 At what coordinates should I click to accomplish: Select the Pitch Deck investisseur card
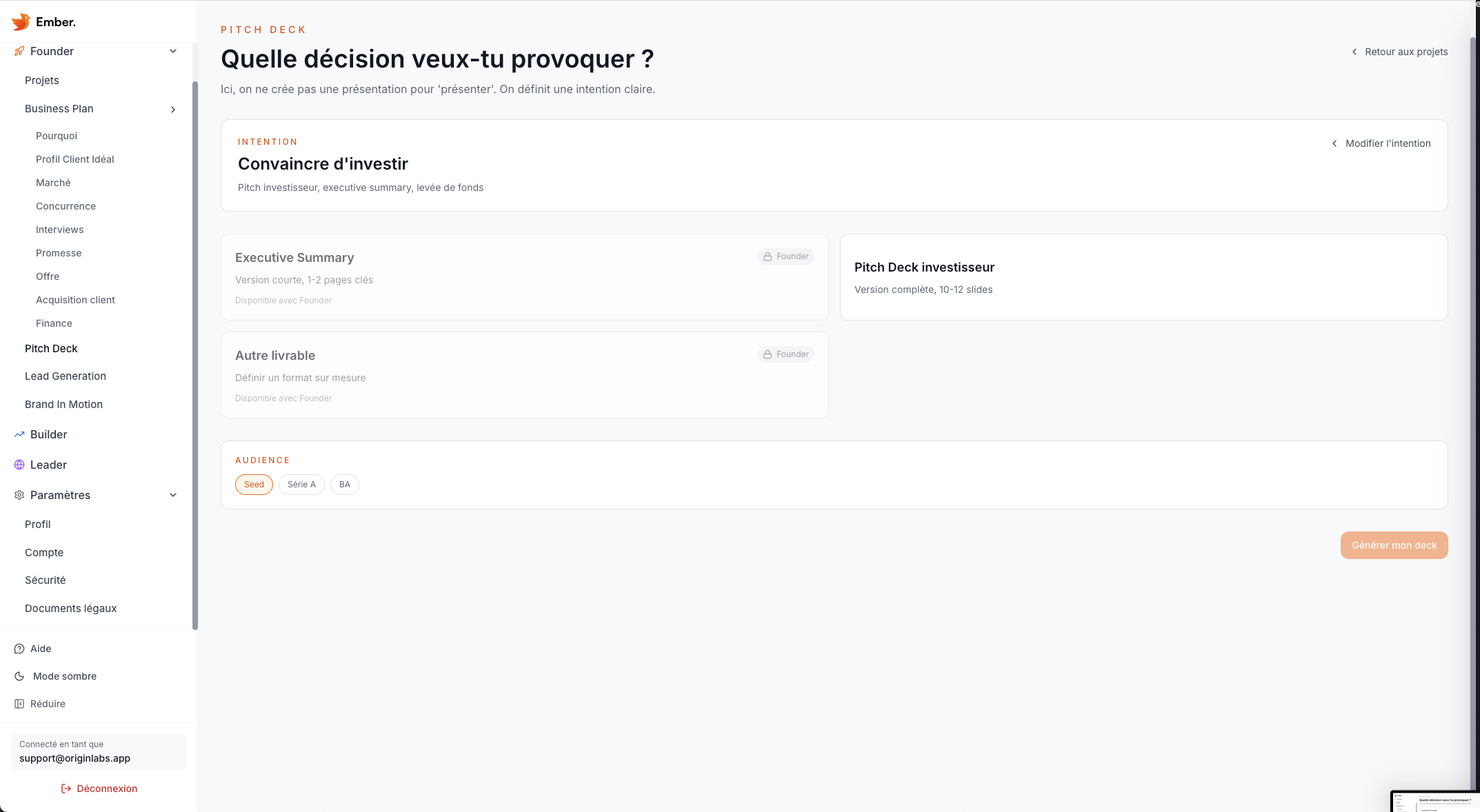tap(1143, 277)
